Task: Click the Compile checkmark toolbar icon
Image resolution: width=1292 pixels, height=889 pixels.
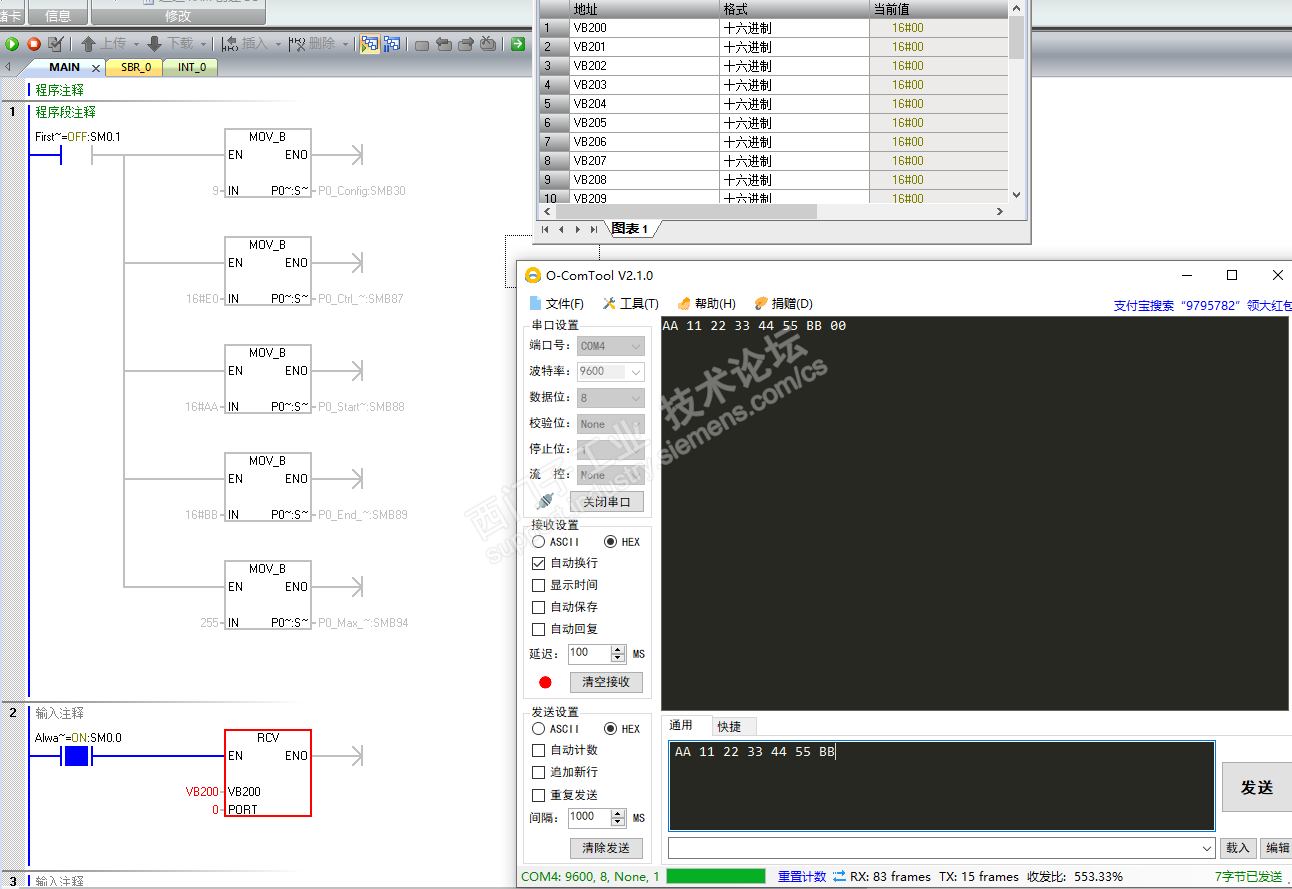Action: coord(56,44)
